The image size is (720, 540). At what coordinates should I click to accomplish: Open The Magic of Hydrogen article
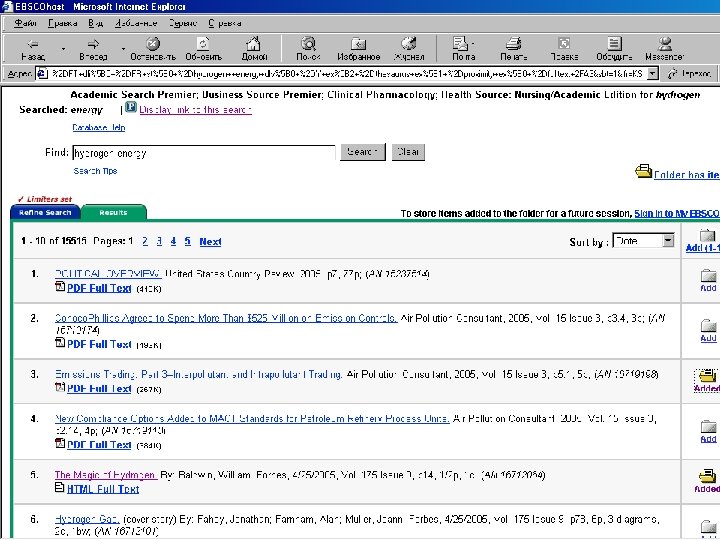click(106, 475)
